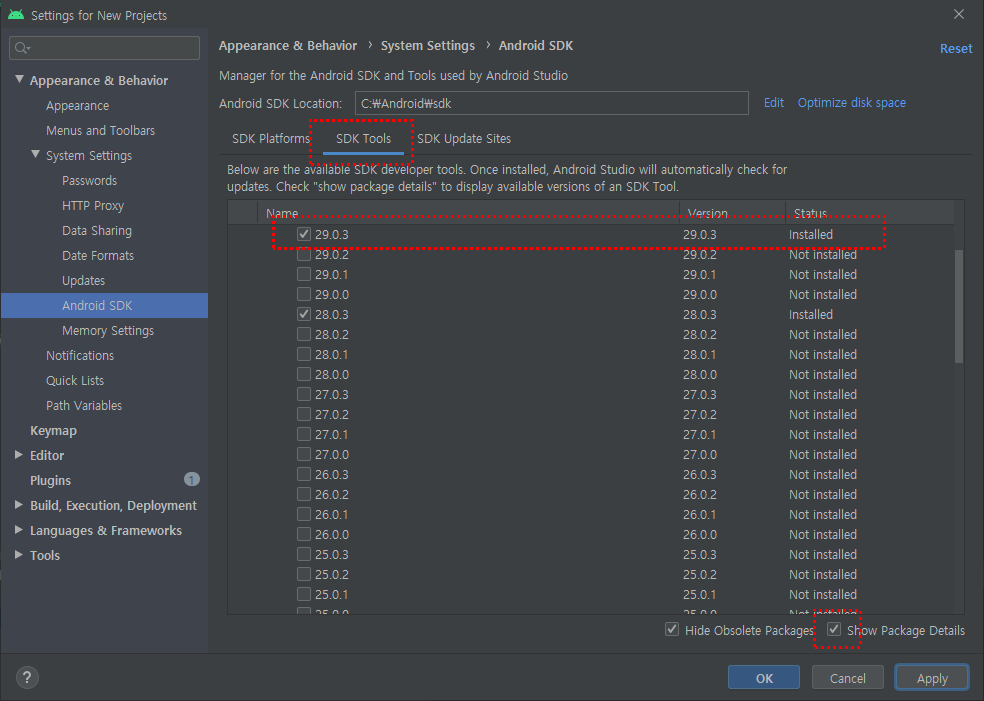Viewport: 984px width, 701px height.
Task: Click Installed status of 28.0.3 row
Action: (810, 314)
